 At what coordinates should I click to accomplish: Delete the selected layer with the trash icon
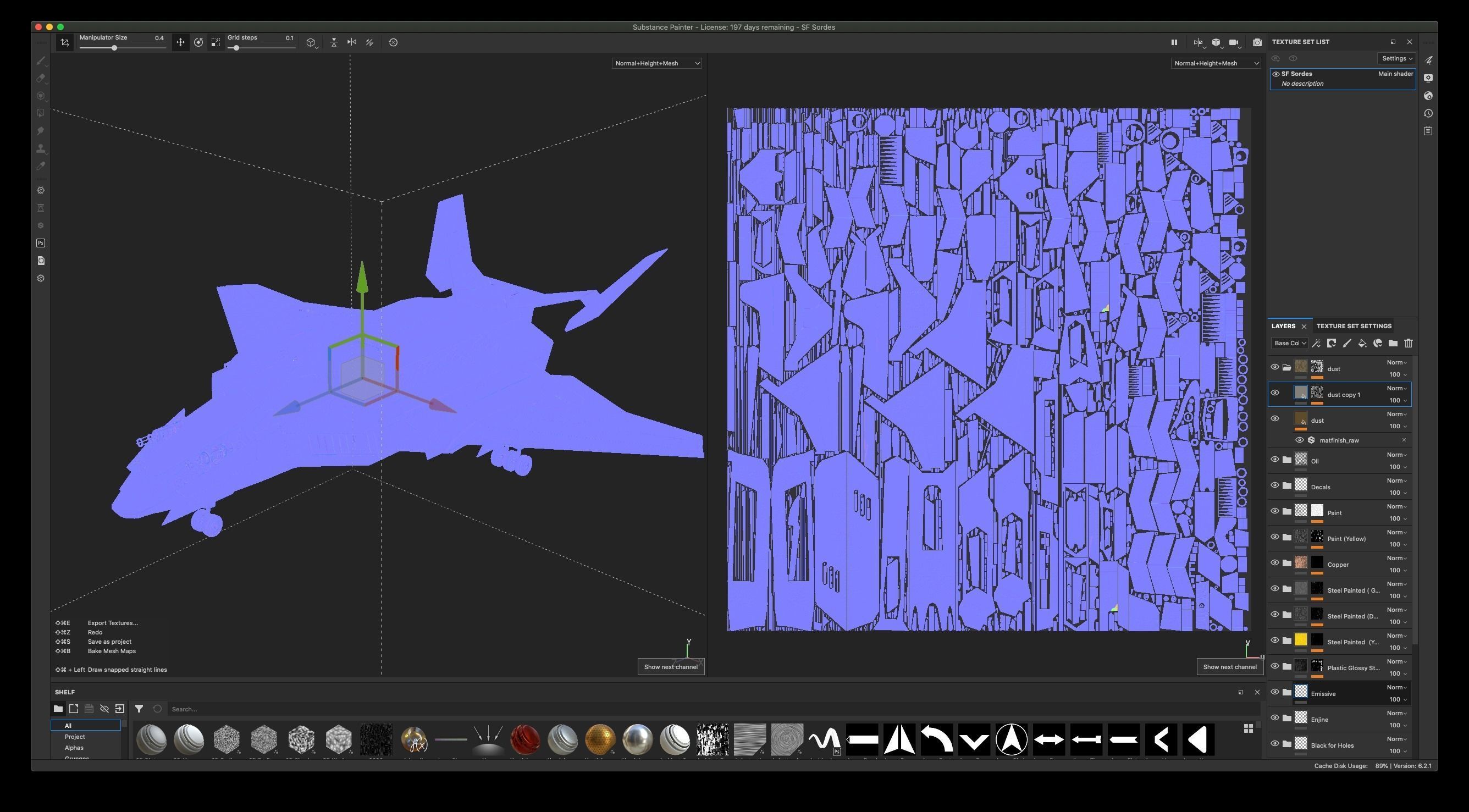(1409, 343)
